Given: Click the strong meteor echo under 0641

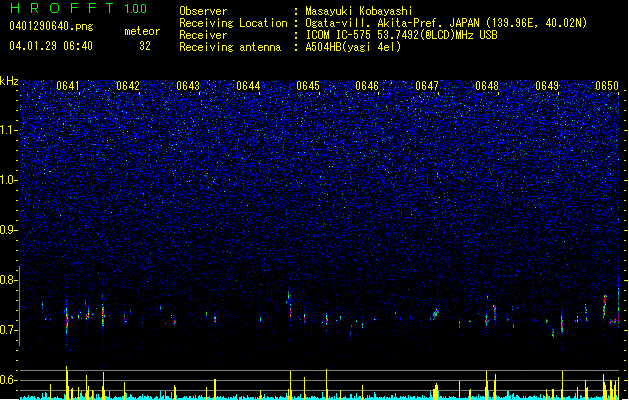Looking at the screenshot, I should point(67,321).
